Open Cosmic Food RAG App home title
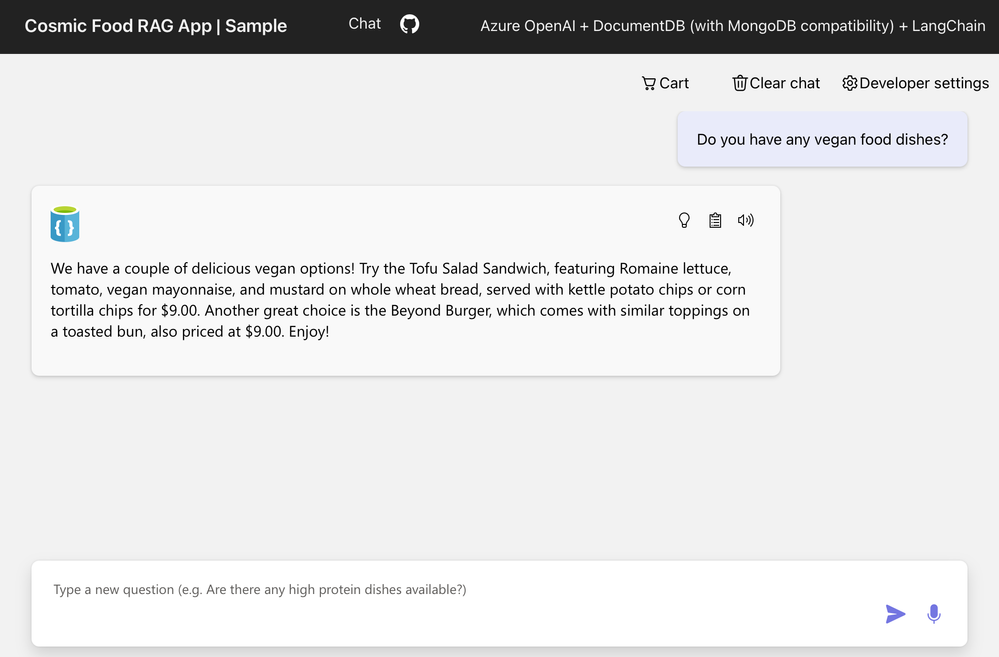The height and width of the screenshot is (657, 999). point(155,26)
